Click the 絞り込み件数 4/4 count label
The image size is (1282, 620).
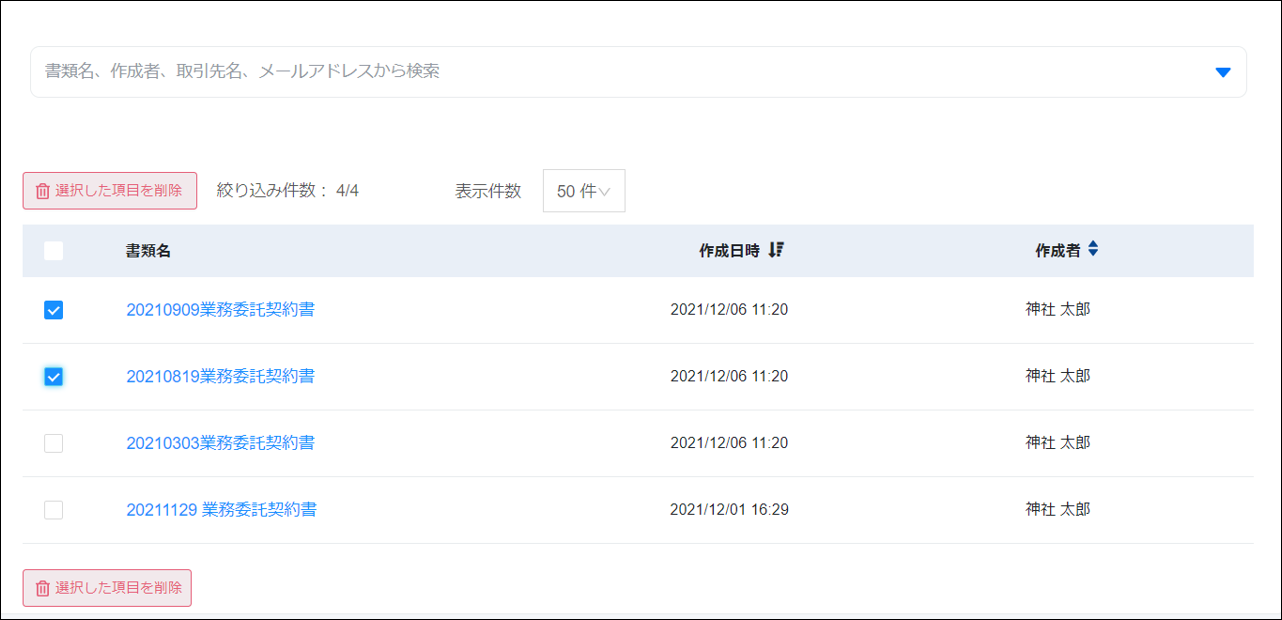click(288, 191)
